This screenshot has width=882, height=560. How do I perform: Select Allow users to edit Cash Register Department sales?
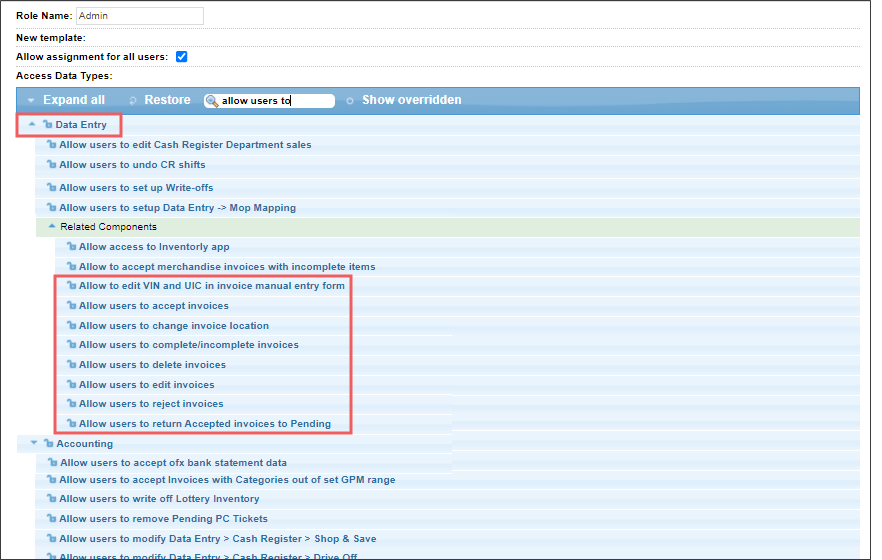point(185,145)
